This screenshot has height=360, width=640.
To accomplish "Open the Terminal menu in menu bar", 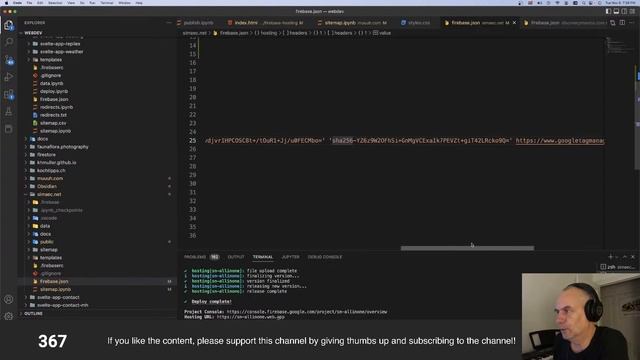I will tap(107, 3).
